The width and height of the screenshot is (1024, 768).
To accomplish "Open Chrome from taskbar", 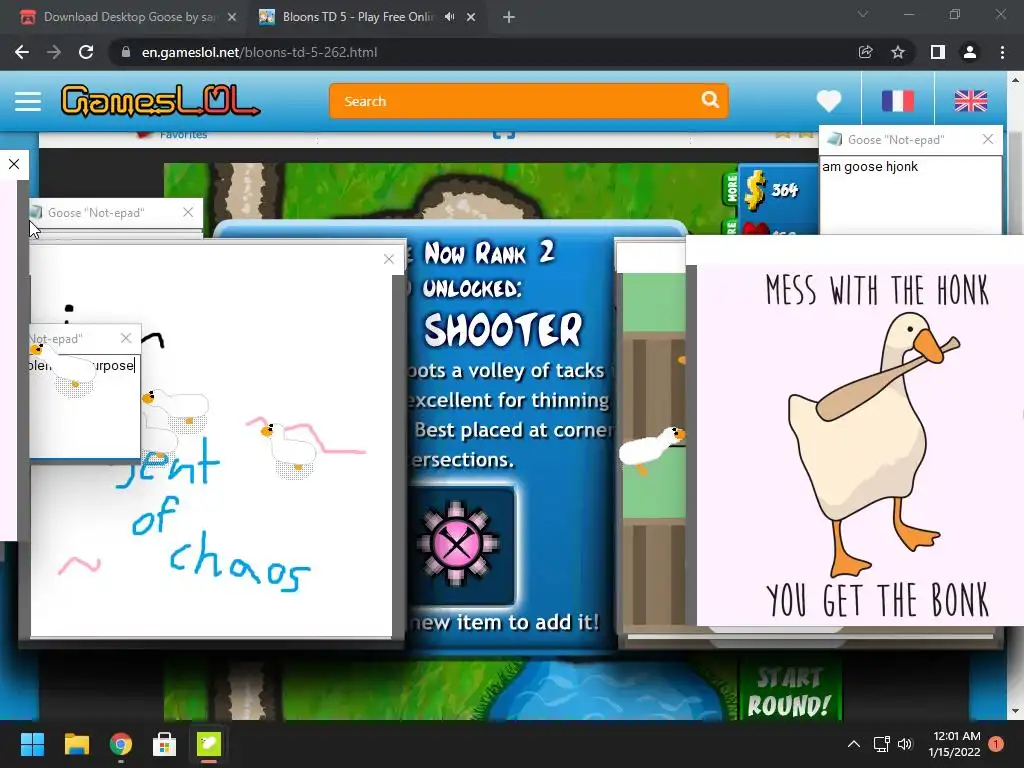I will click(x=121, y=744).
